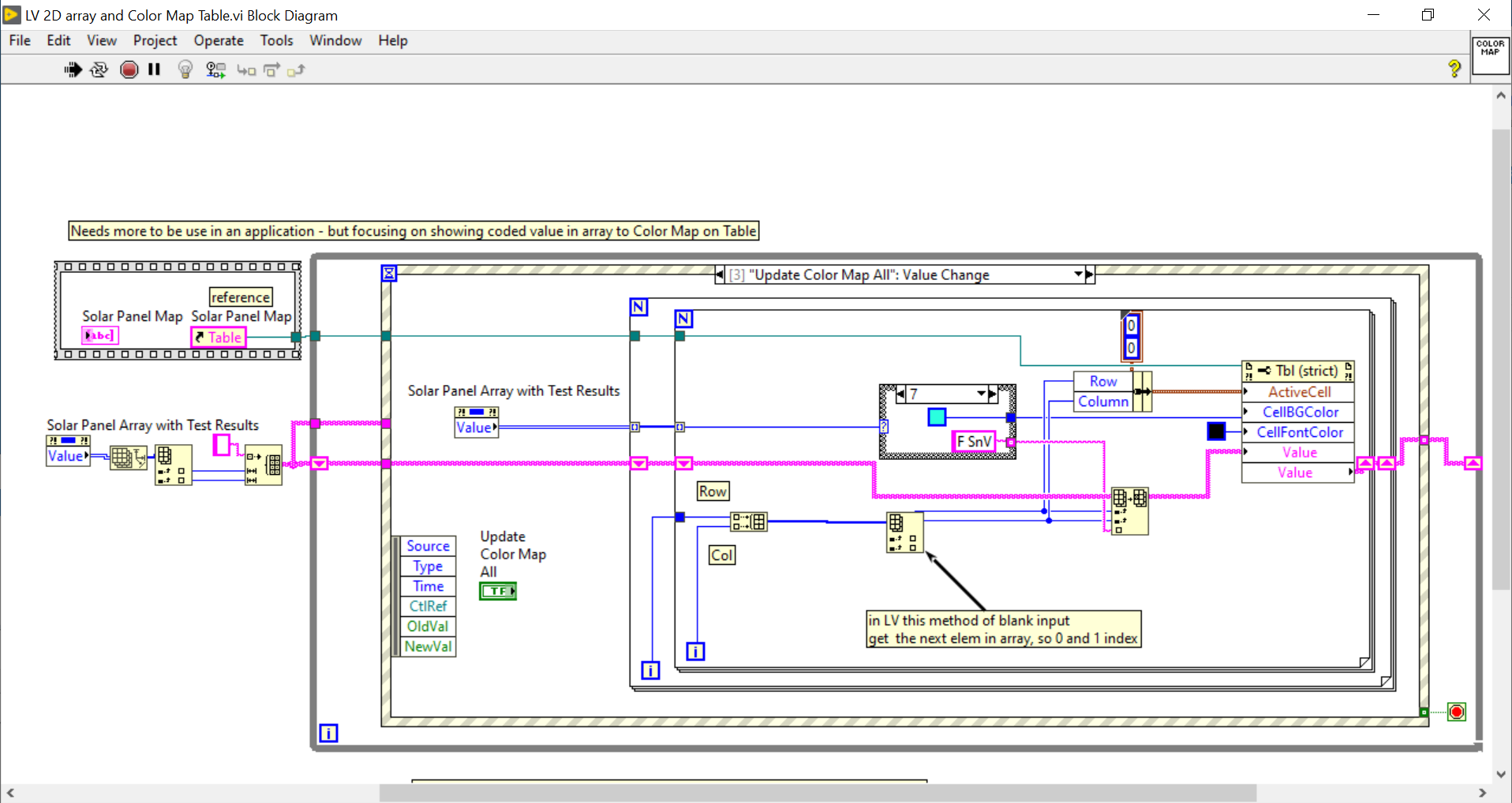The width and height of the screenshot is (1512, 803).
Task: Click Index Array node at annotation arrow
Action: pyautogui.click(x=904, y=532)
